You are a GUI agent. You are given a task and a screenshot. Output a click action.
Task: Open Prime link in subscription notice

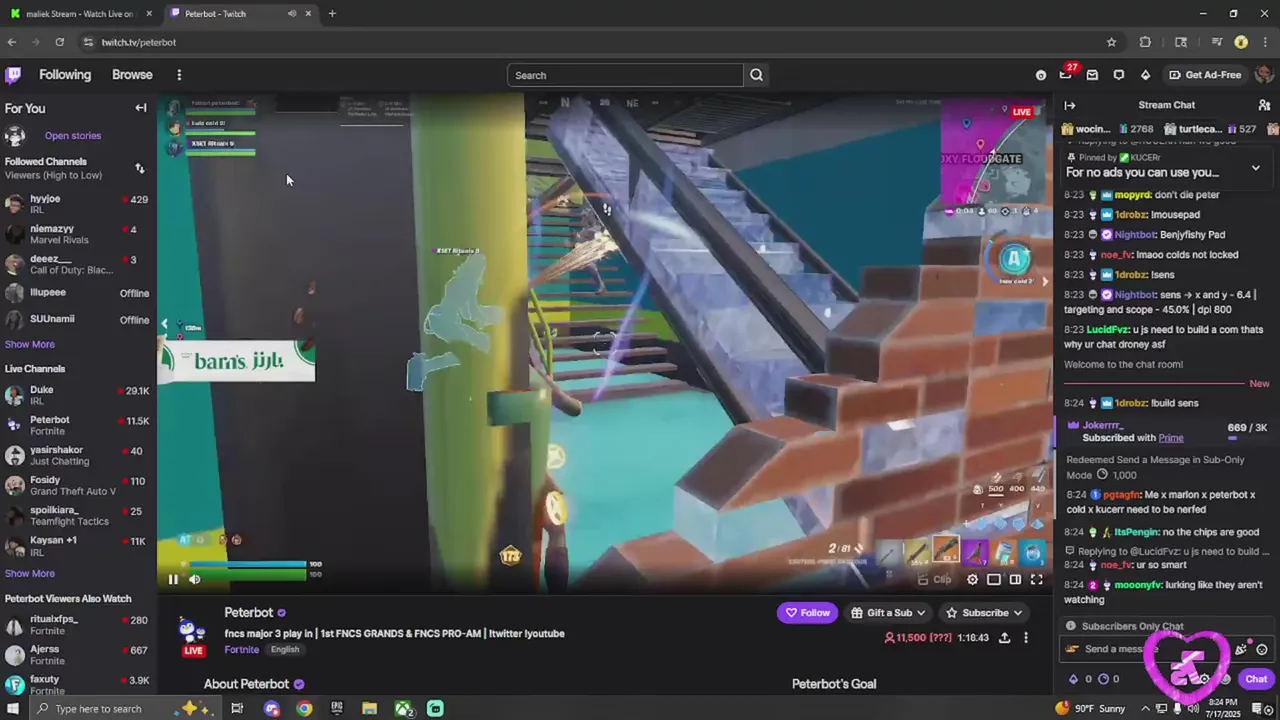click(x=1171, y=438)
